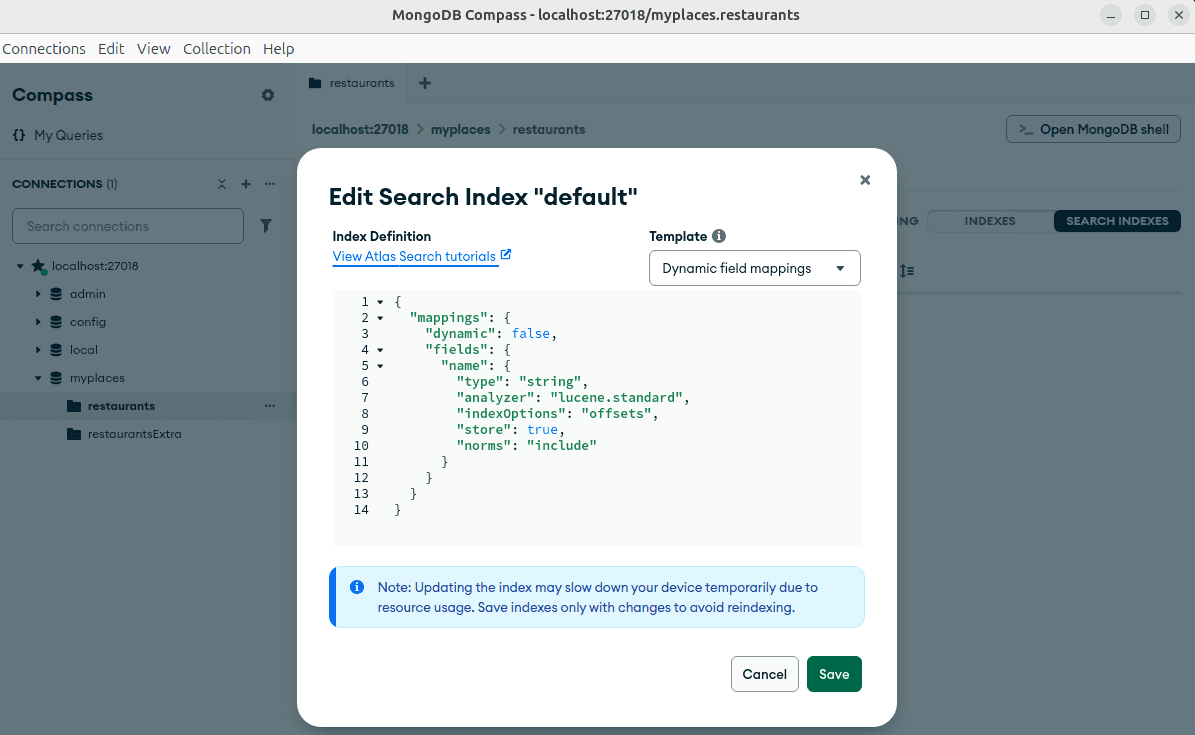The width and height of the screenshot is (1195, 735).
Task: Open the Collection menu
Action: 217,48
